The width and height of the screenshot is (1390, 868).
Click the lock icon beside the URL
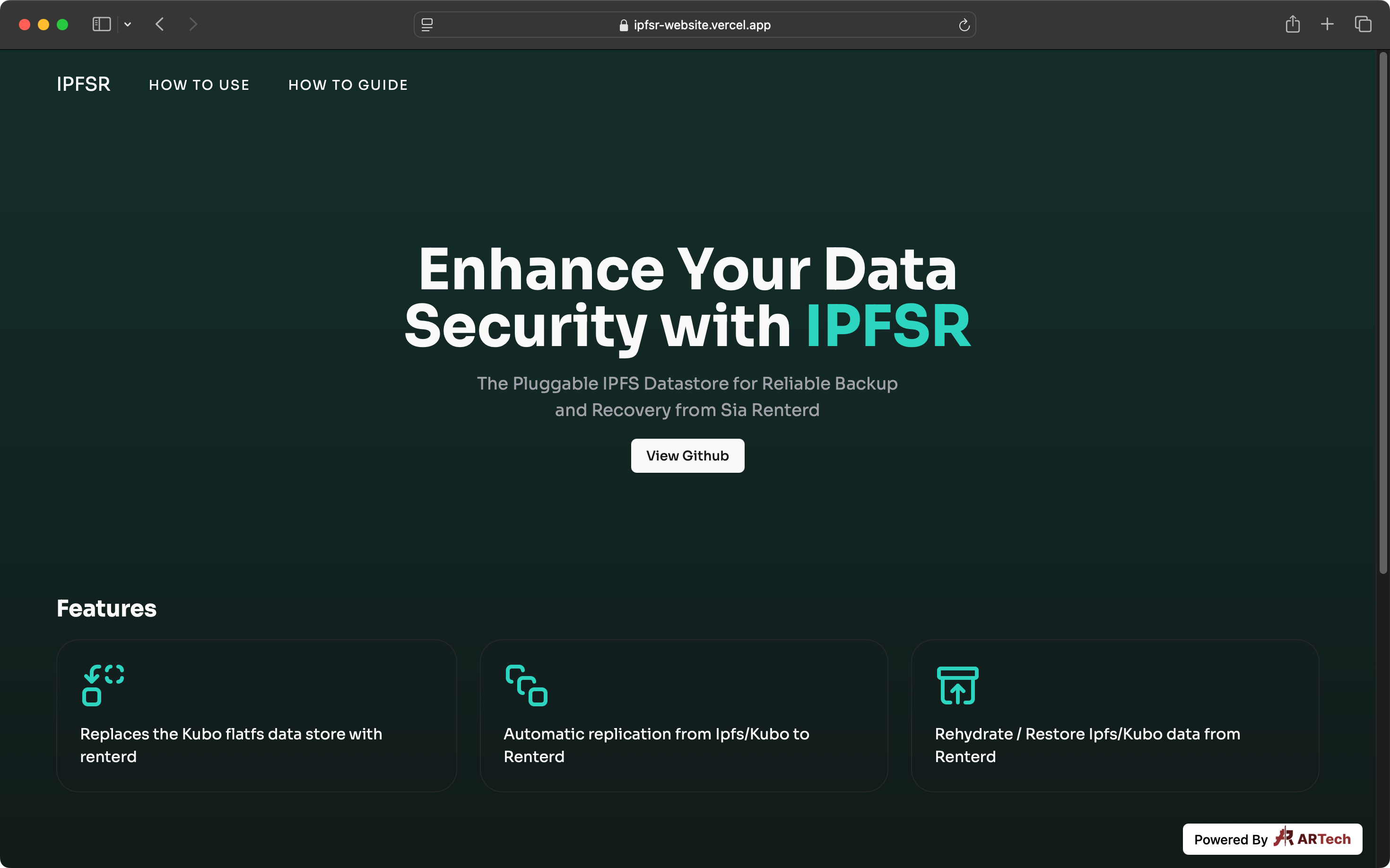[x=624, y=25]
